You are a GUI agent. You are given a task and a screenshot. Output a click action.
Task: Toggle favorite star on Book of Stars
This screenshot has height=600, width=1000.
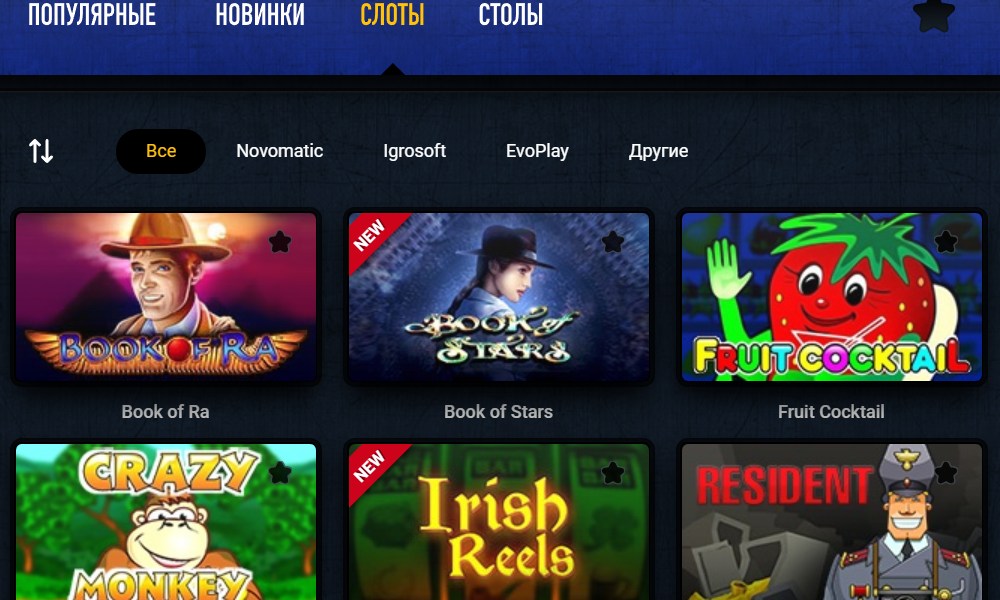pos(613,242)
